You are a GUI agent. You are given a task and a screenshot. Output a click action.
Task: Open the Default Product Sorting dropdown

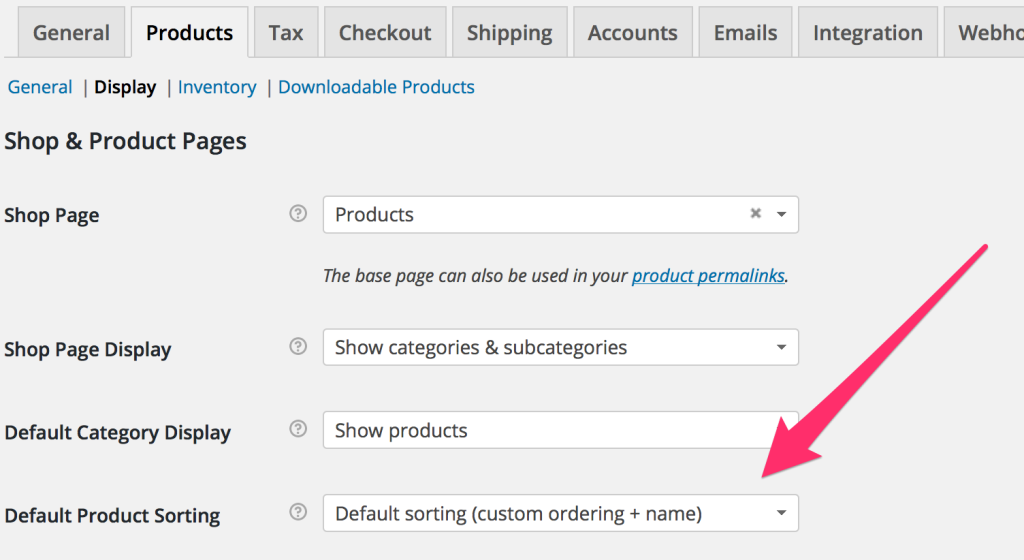560,513
